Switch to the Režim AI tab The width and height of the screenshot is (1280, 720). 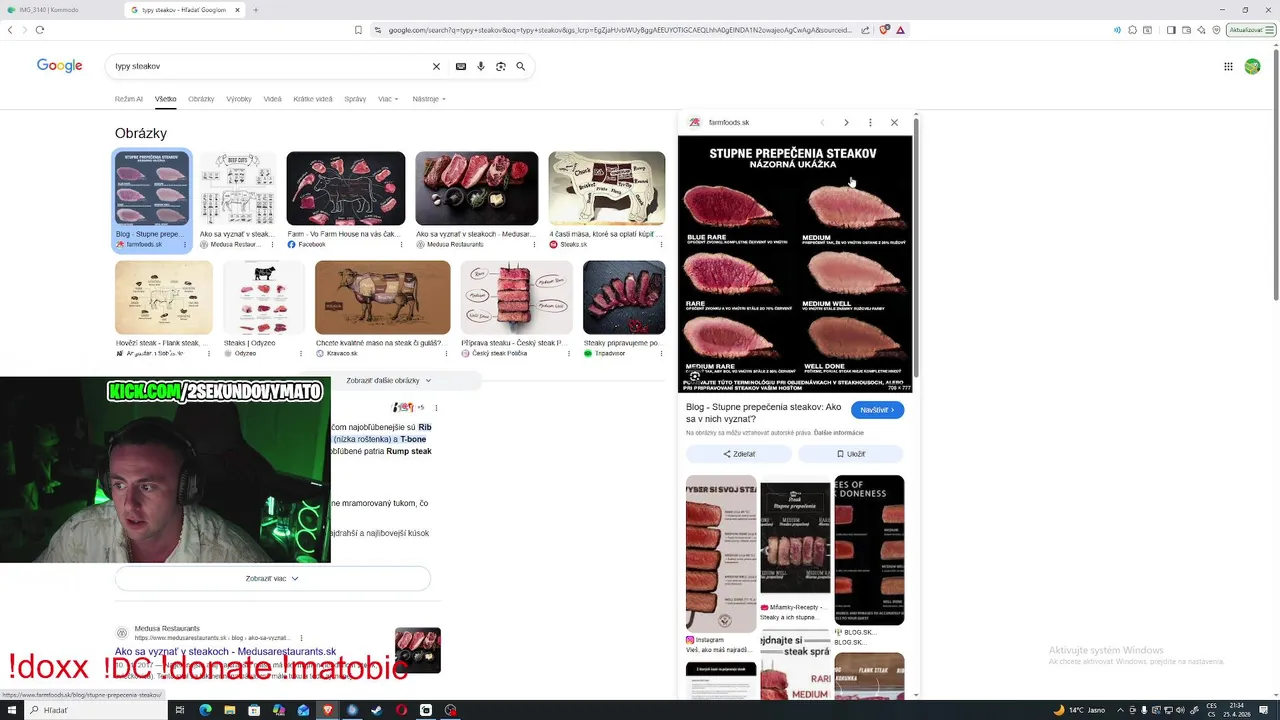pos(129,99)
